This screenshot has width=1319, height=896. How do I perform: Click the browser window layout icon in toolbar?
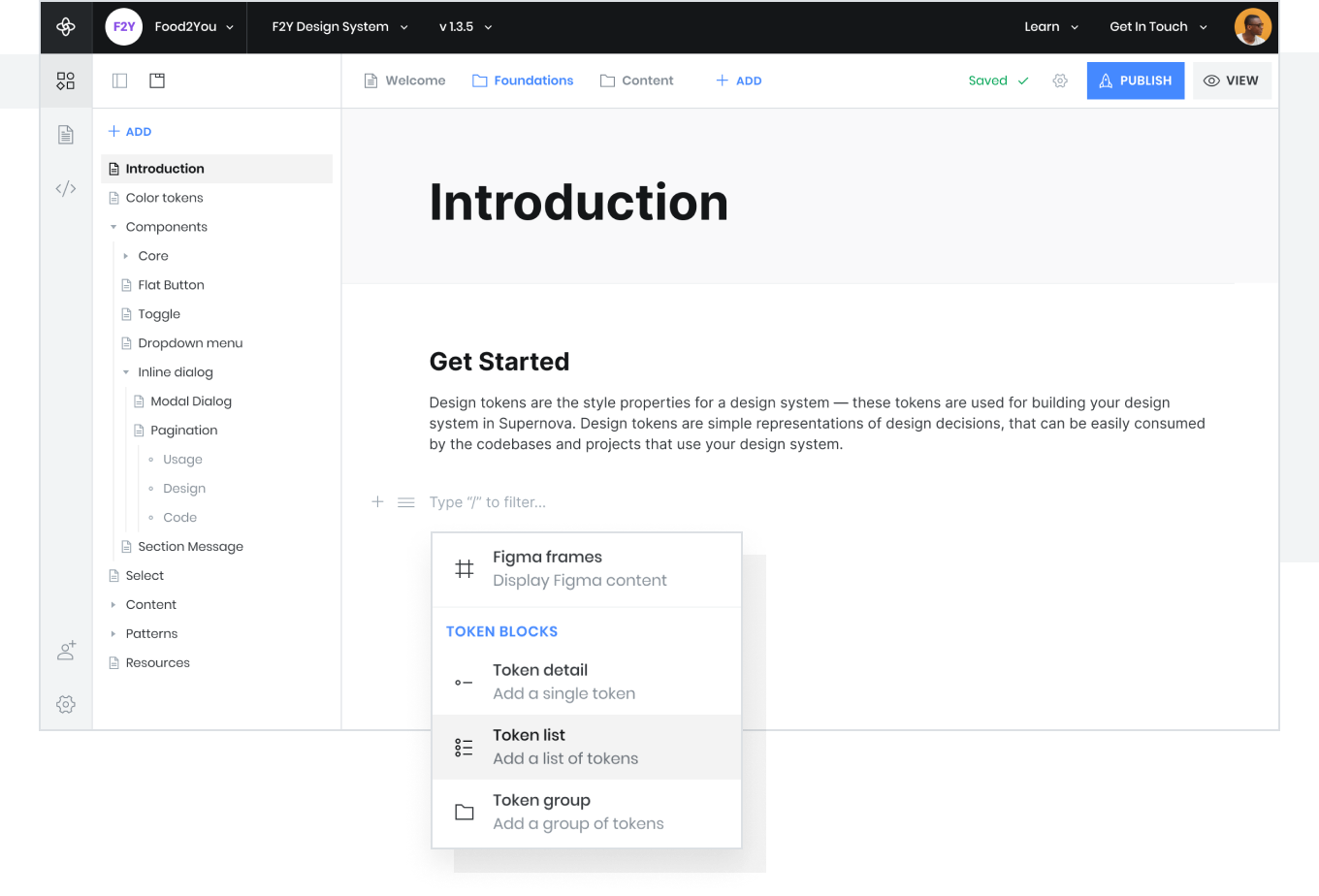(157, 80)
